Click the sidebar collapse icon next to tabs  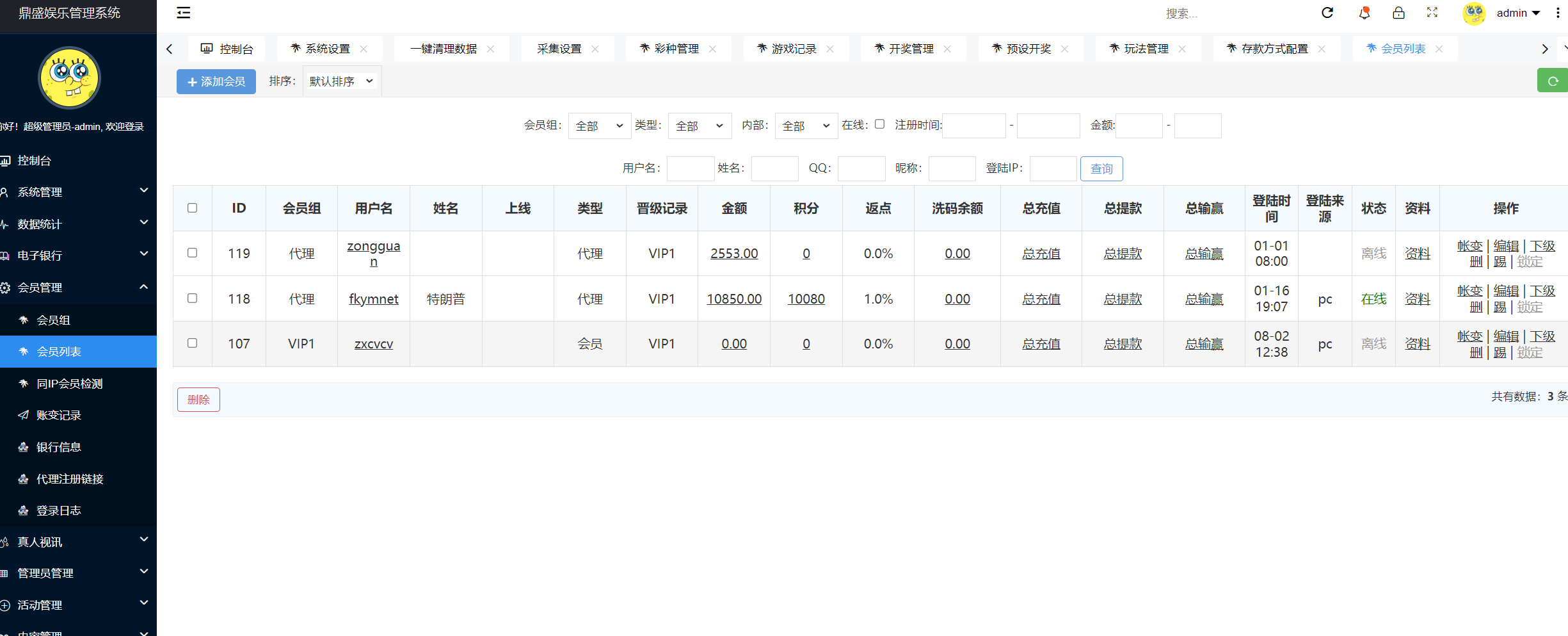point(183,13)
